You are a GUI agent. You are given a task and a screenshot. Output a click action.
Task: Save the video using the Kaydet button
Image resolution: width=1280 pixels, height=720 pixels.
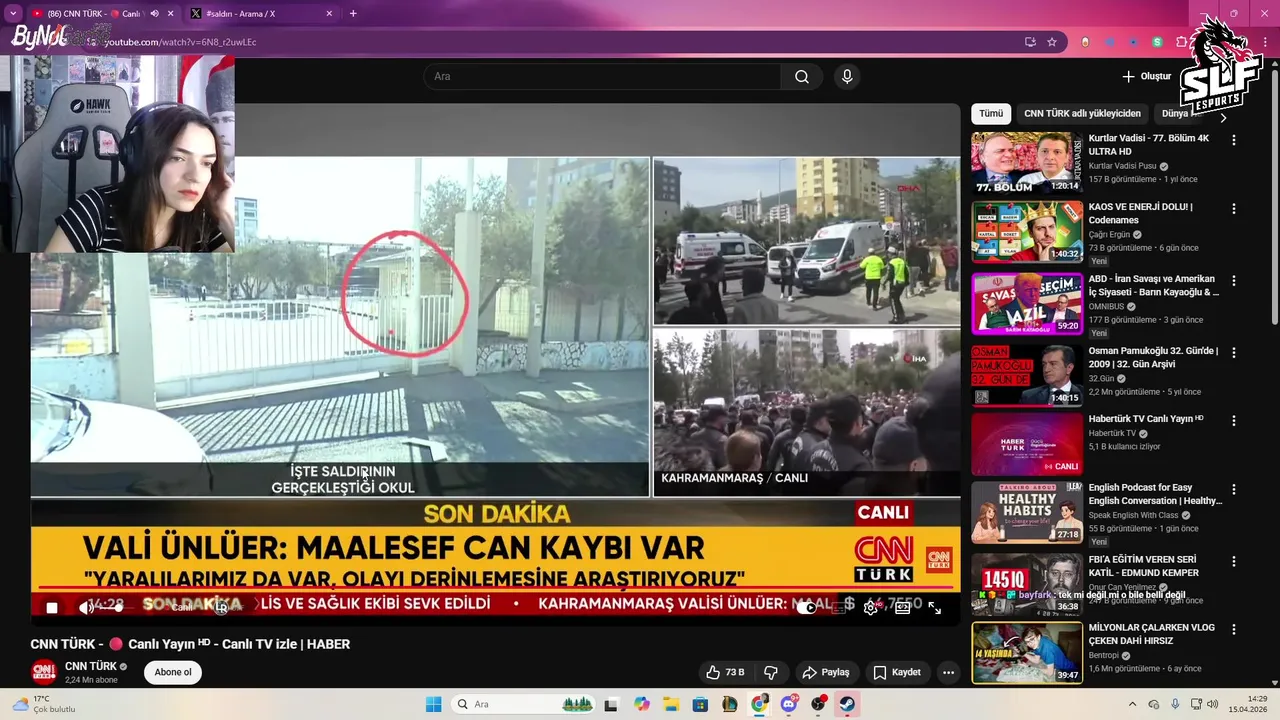point(896,672)
